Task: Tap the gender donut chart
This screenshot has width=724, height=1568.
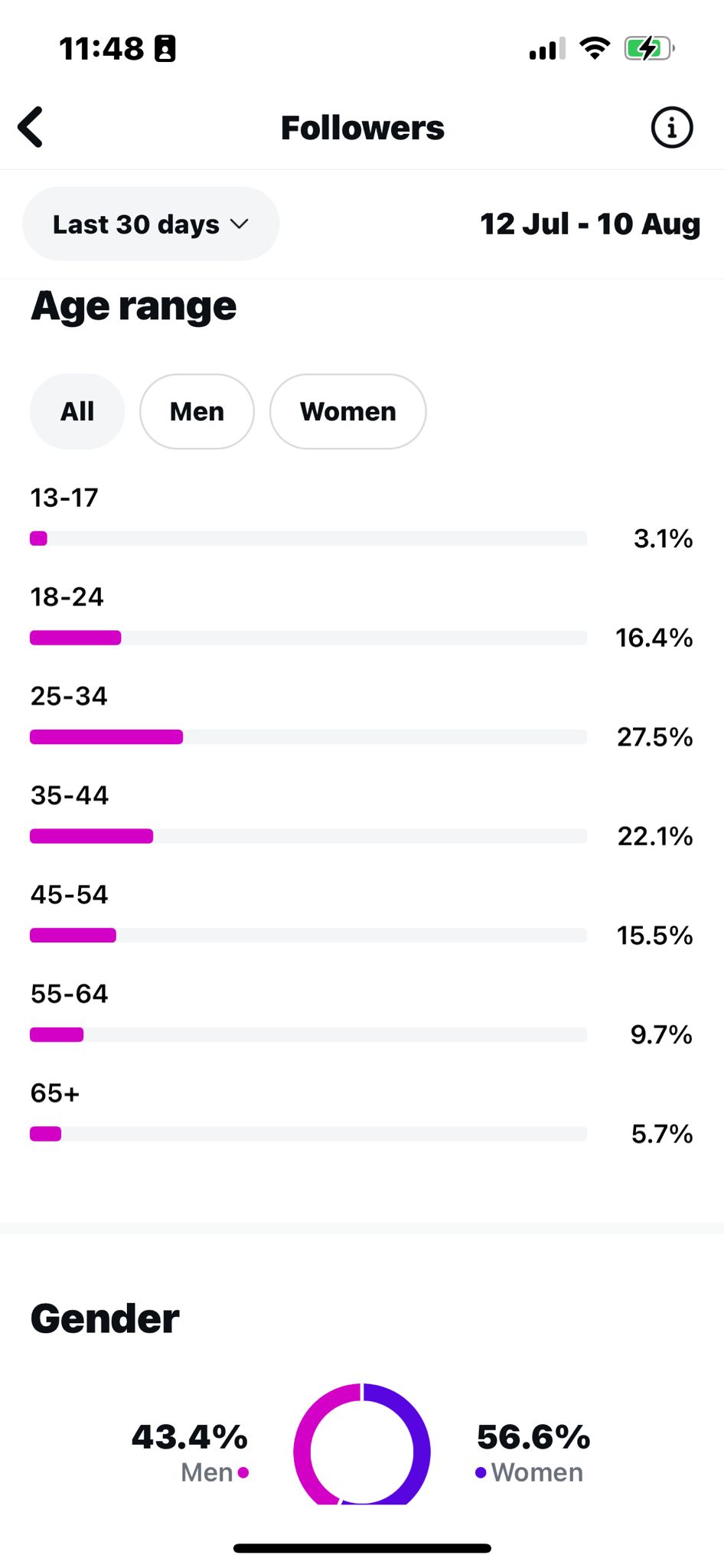Action: coord(362,1444)
